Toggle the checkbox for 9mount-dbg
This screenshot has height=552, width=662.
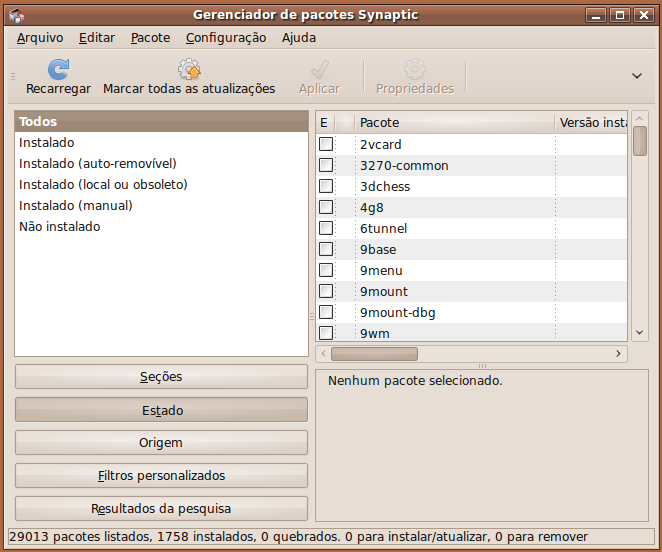click(x=326, y=312)
